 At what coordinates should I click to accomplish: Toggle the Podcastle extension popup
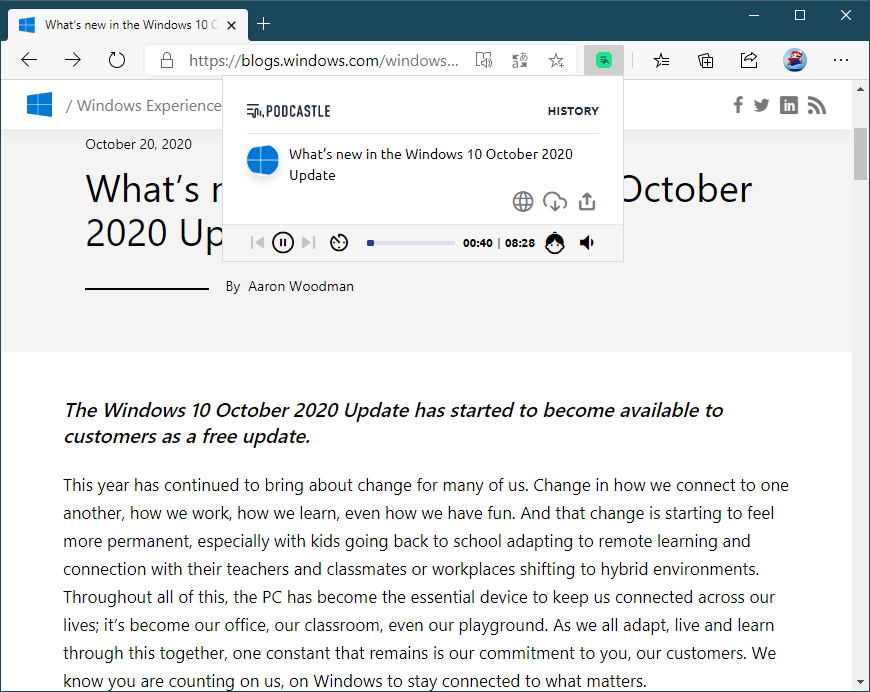coord(604,60)
